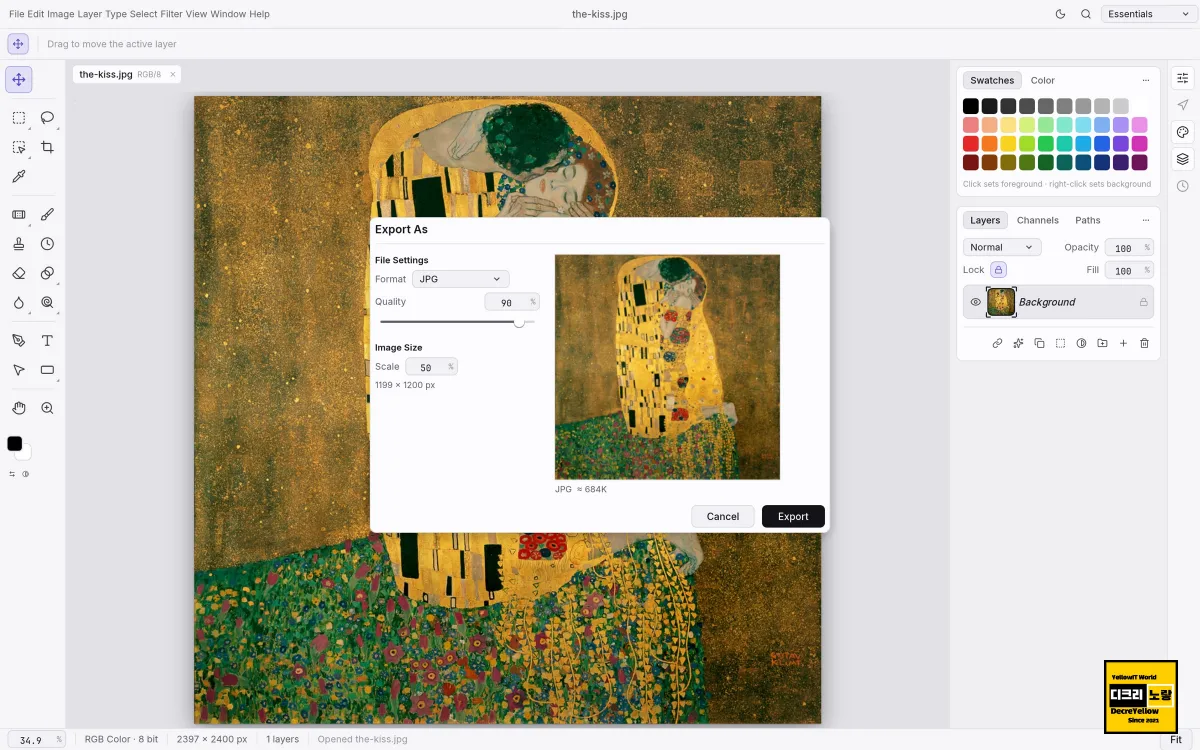Hide the Background layer eye icon
1200x750 pixels.
point(976,302)
